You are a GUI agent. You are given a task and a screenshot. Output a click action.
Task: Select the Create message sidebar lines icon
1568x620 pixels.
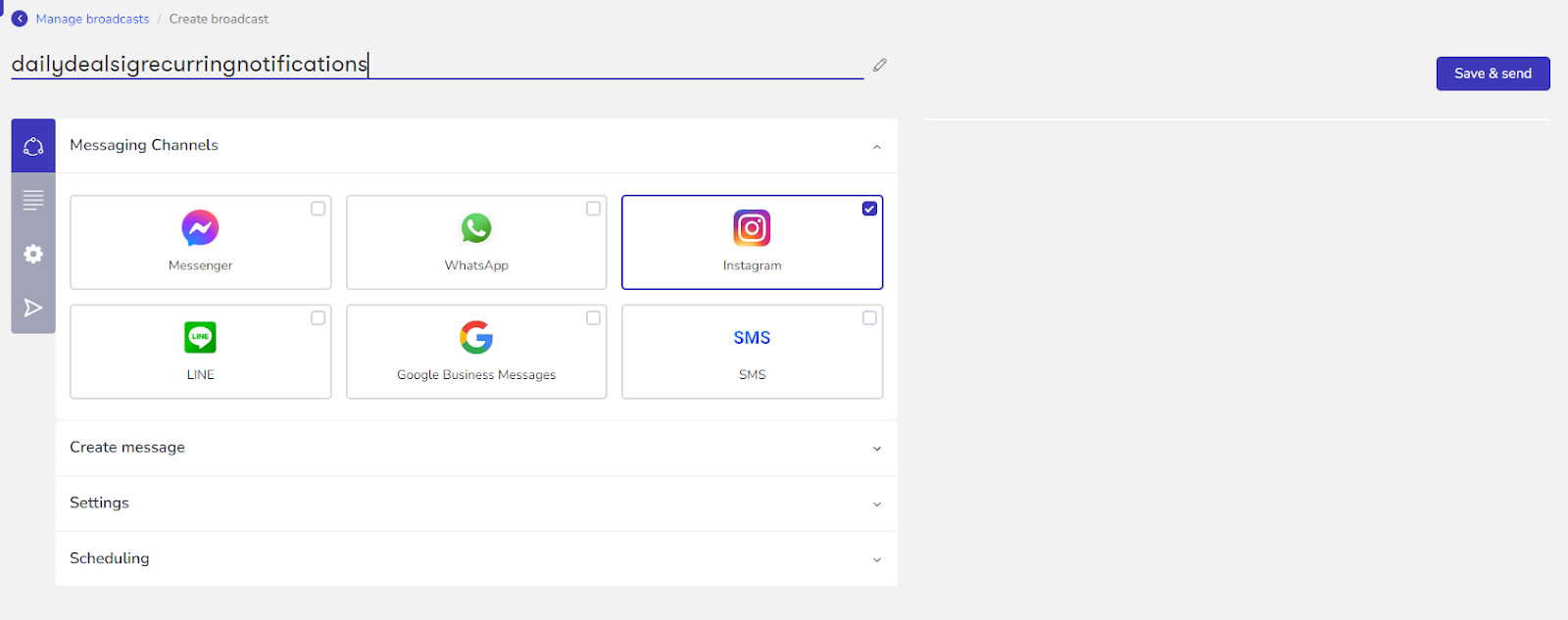(x=33, y=200)
